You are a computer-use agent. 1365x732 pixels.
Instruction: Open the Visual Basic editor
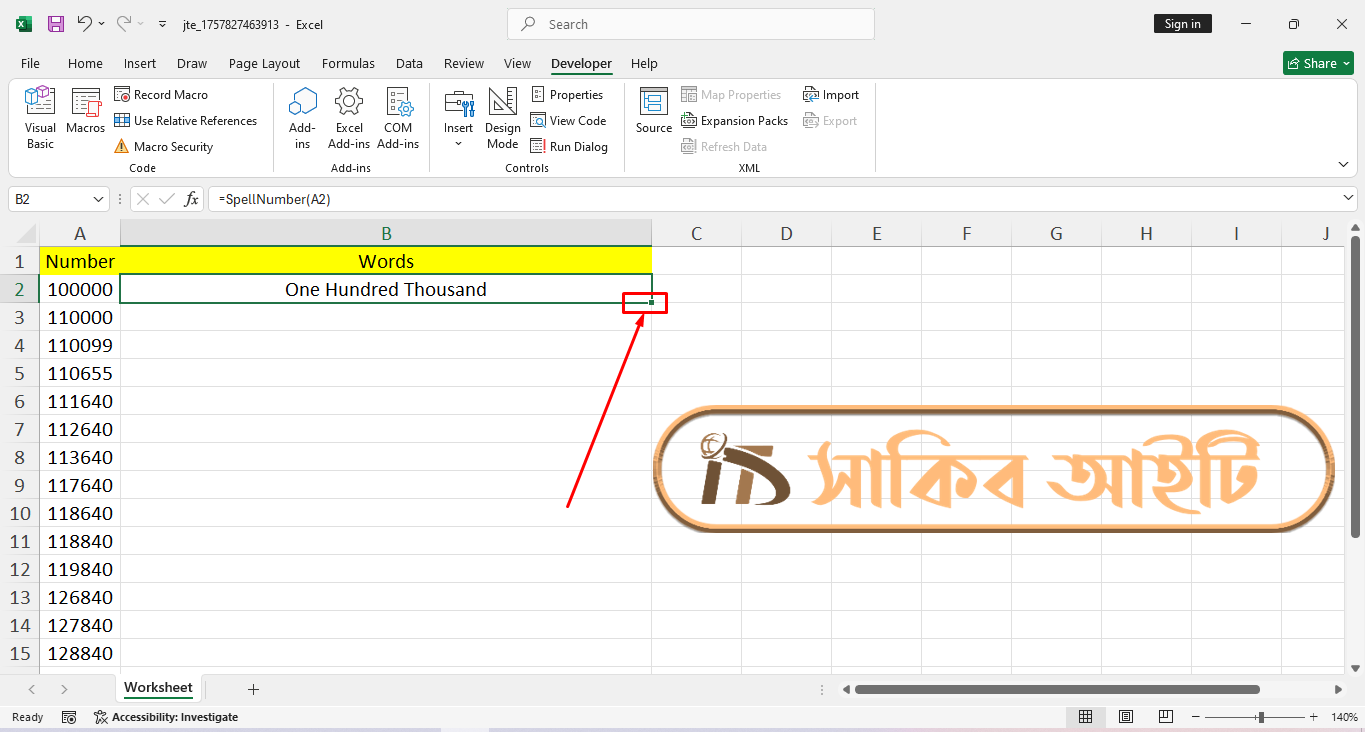[x=40, y=118]
